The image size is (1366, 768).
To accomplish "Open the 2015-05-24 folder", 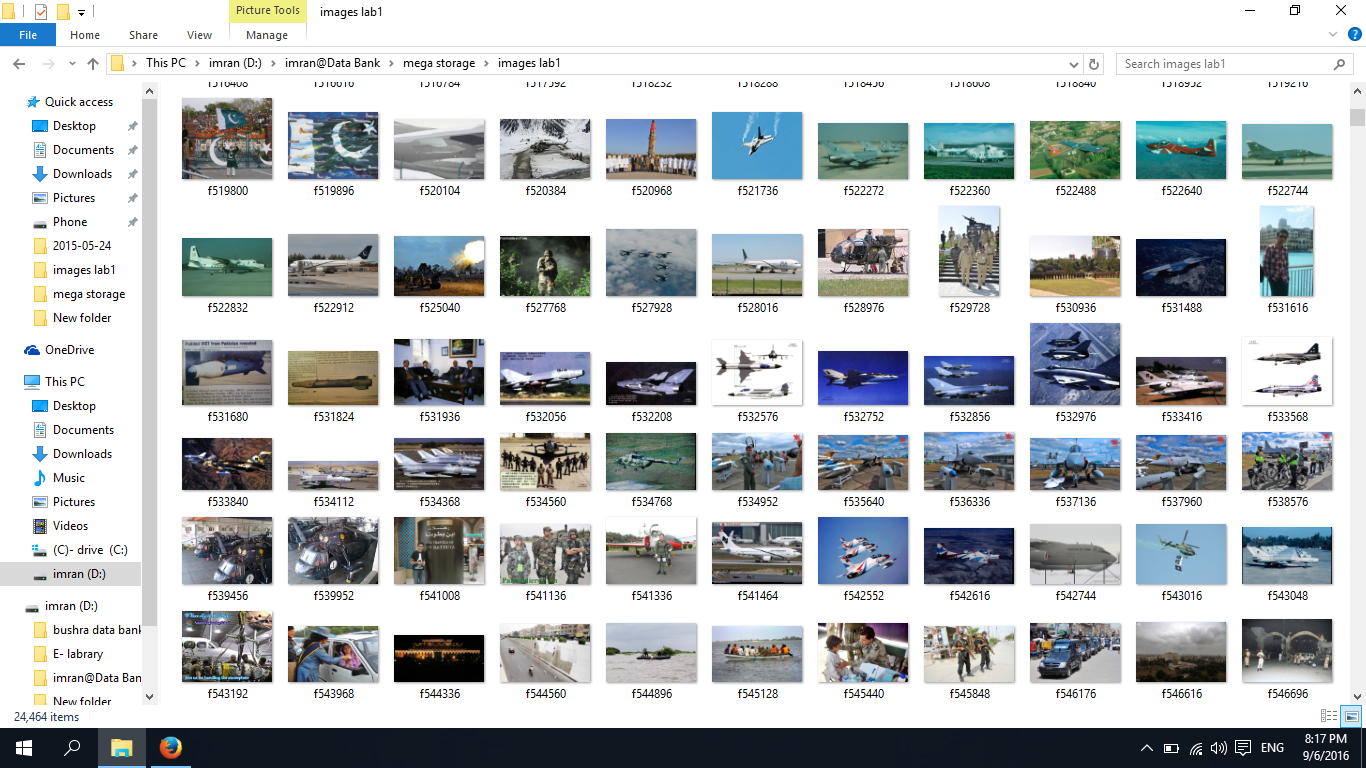I will click(x=82, y=246).
